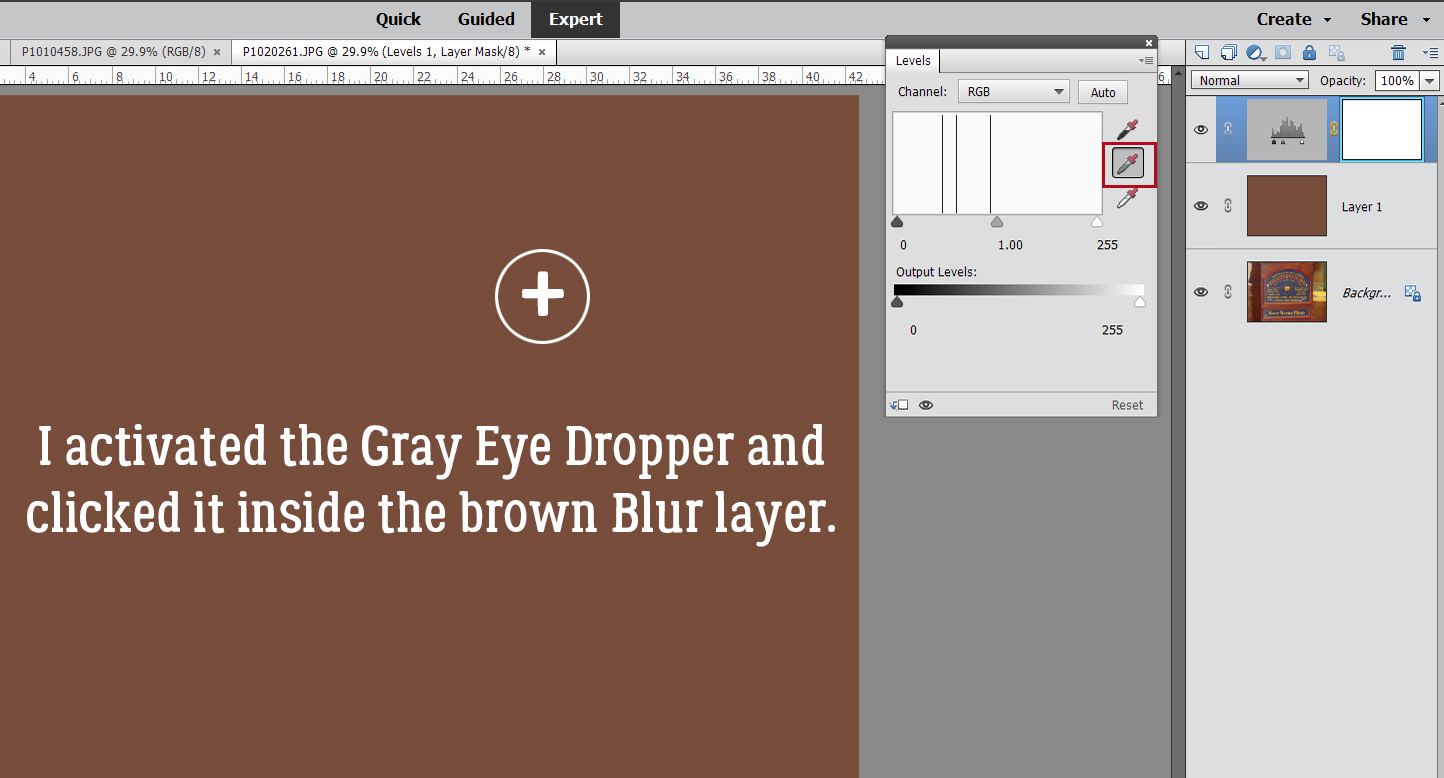Close the Levels panel
This screenshot has width=1444, height=778.
point(1149,42)
